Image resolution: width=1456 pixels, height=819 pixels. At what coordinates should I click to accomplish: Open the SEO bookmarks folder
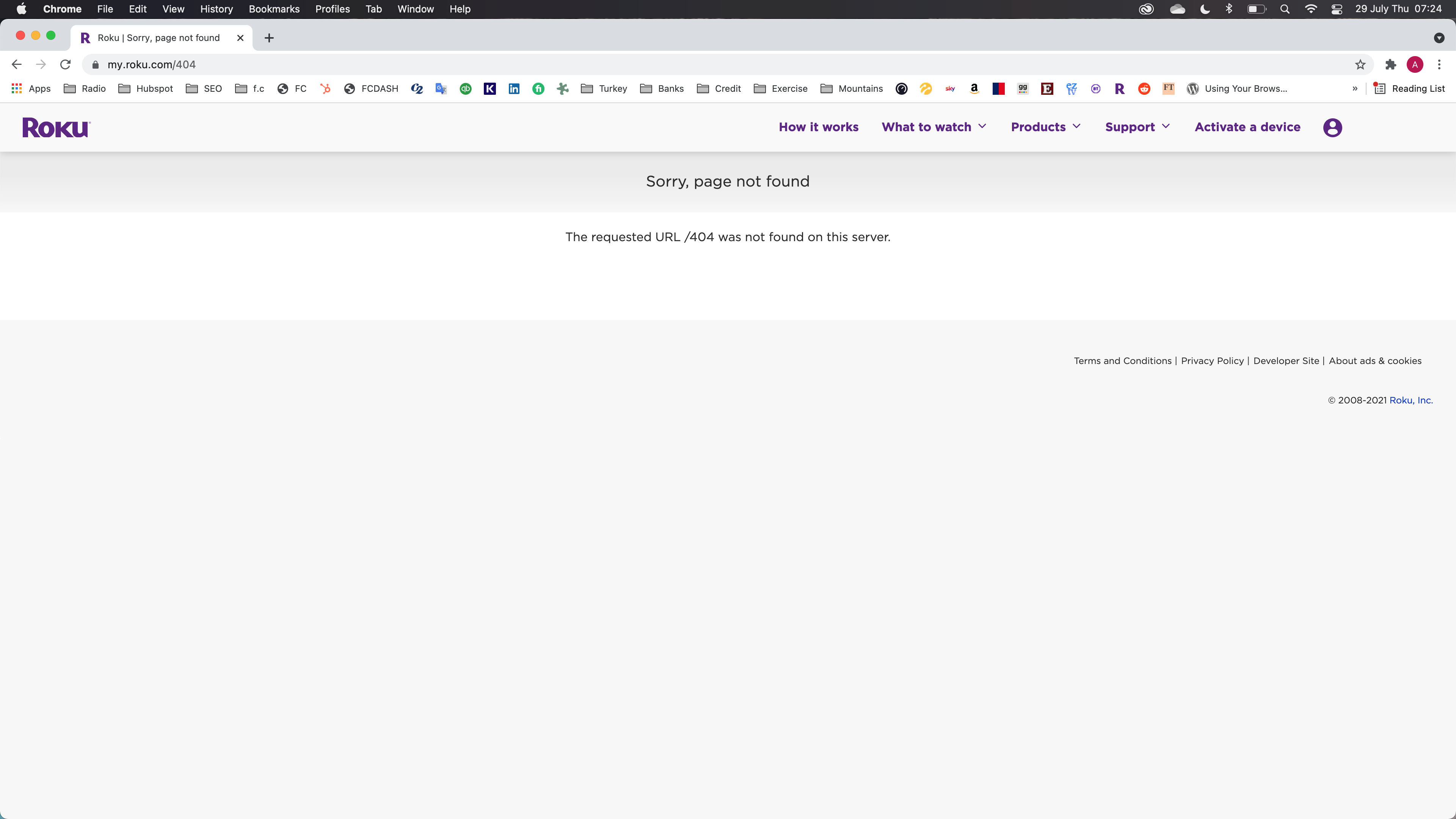click(204, 89)
